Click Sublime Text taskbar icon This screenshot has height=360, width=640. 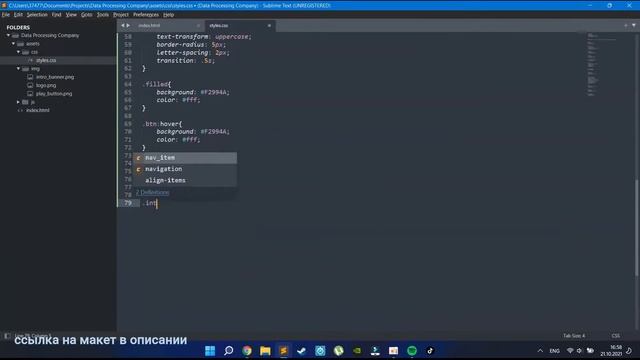284,351
